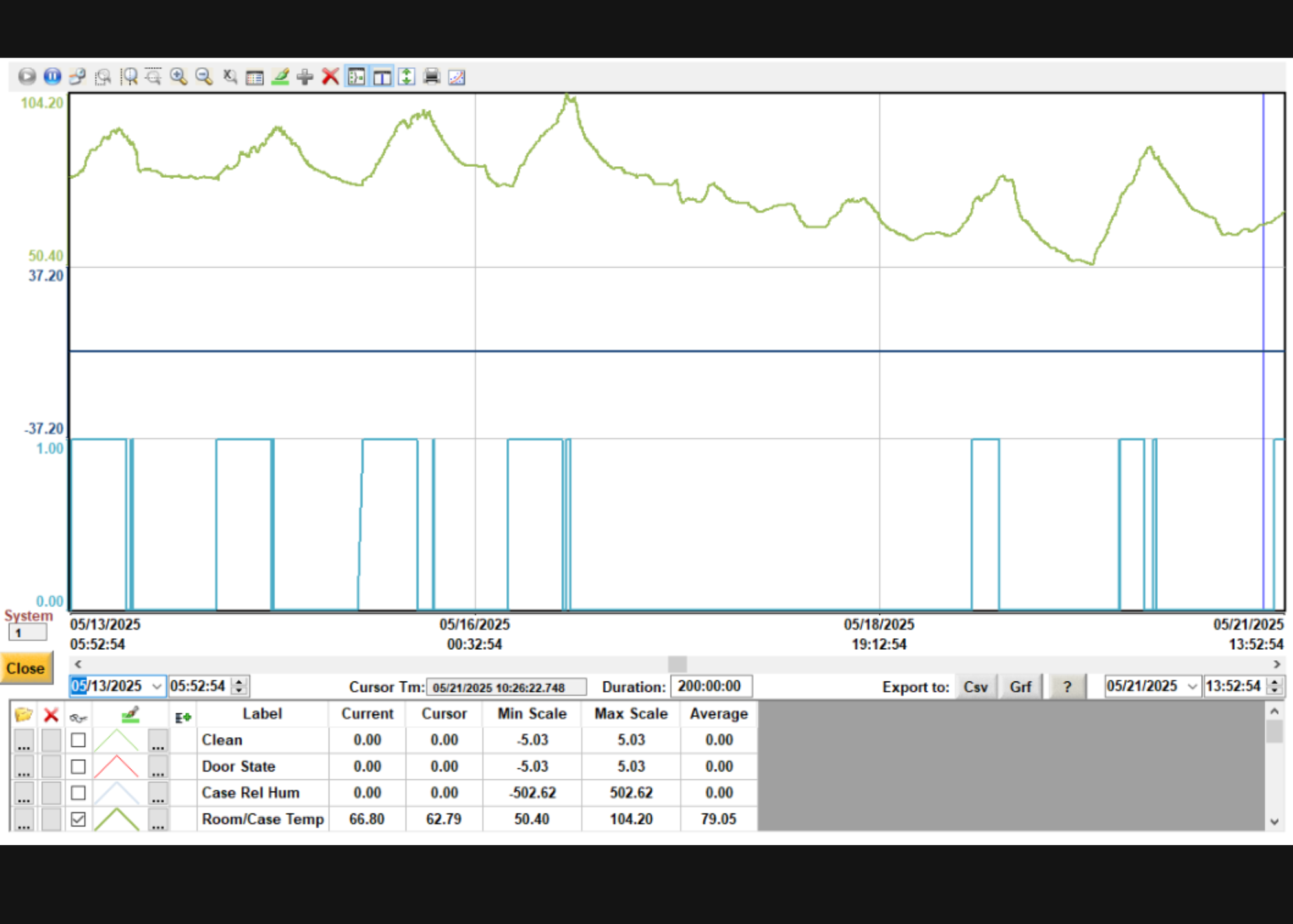The height and width of the screenshot is (924, 1293).
Task: Click the paintbrush icon in table header
Action: (131, 714)
